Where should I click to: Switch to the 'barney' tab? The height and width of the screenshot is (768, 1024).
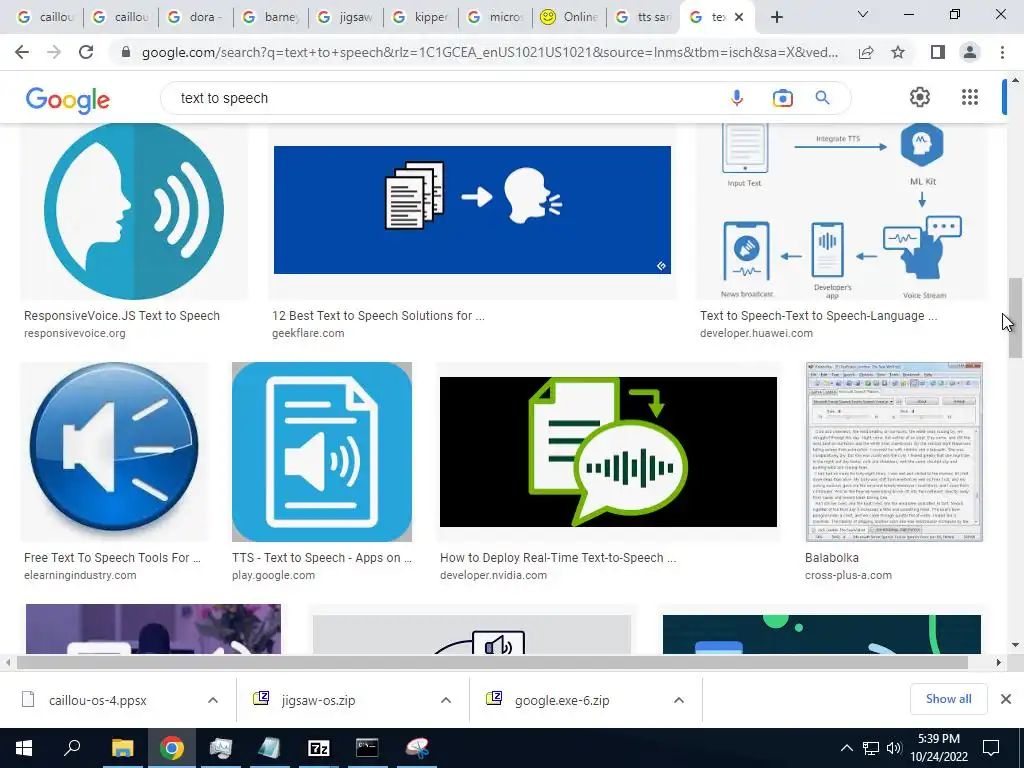coord(271,17)
